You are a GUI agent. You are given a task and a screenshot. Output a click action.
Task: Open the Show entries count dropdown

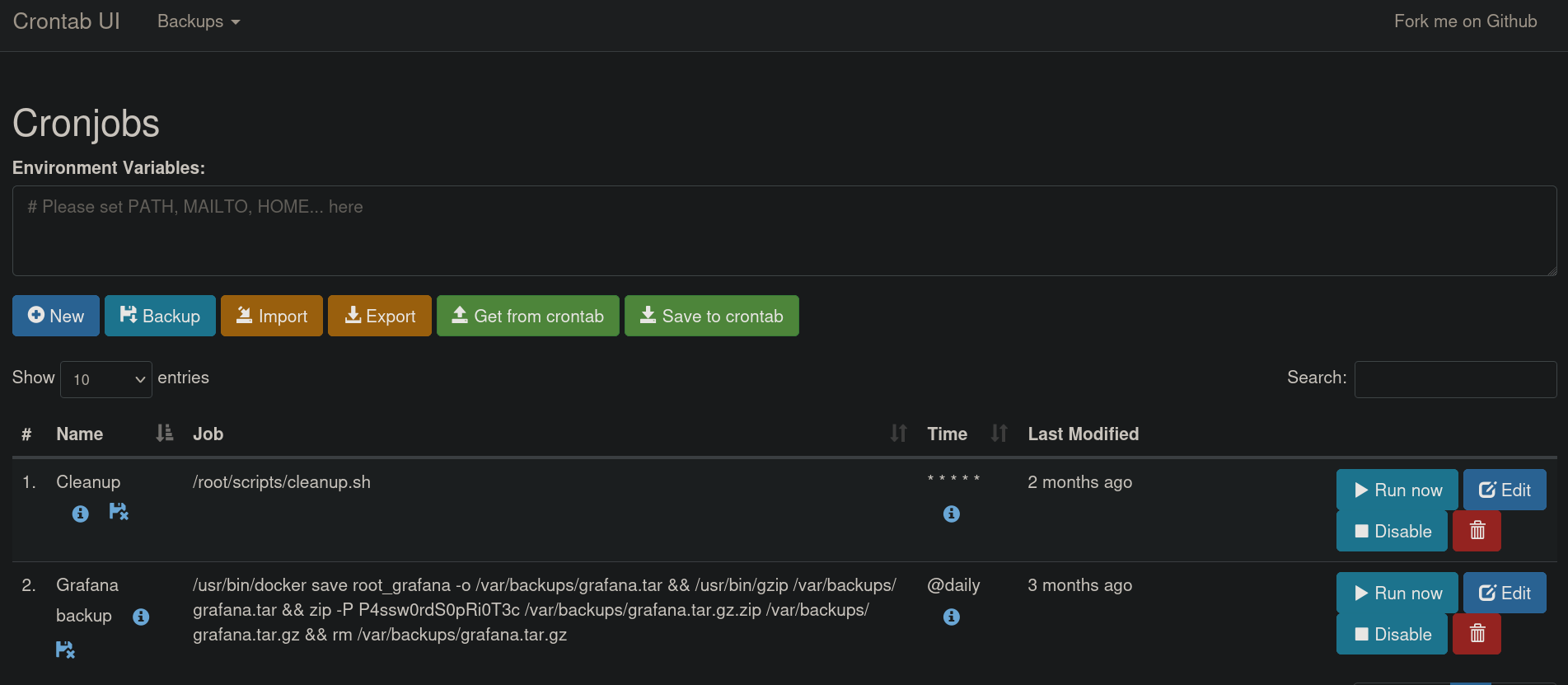pyautogui.click(x=106, y=379)
